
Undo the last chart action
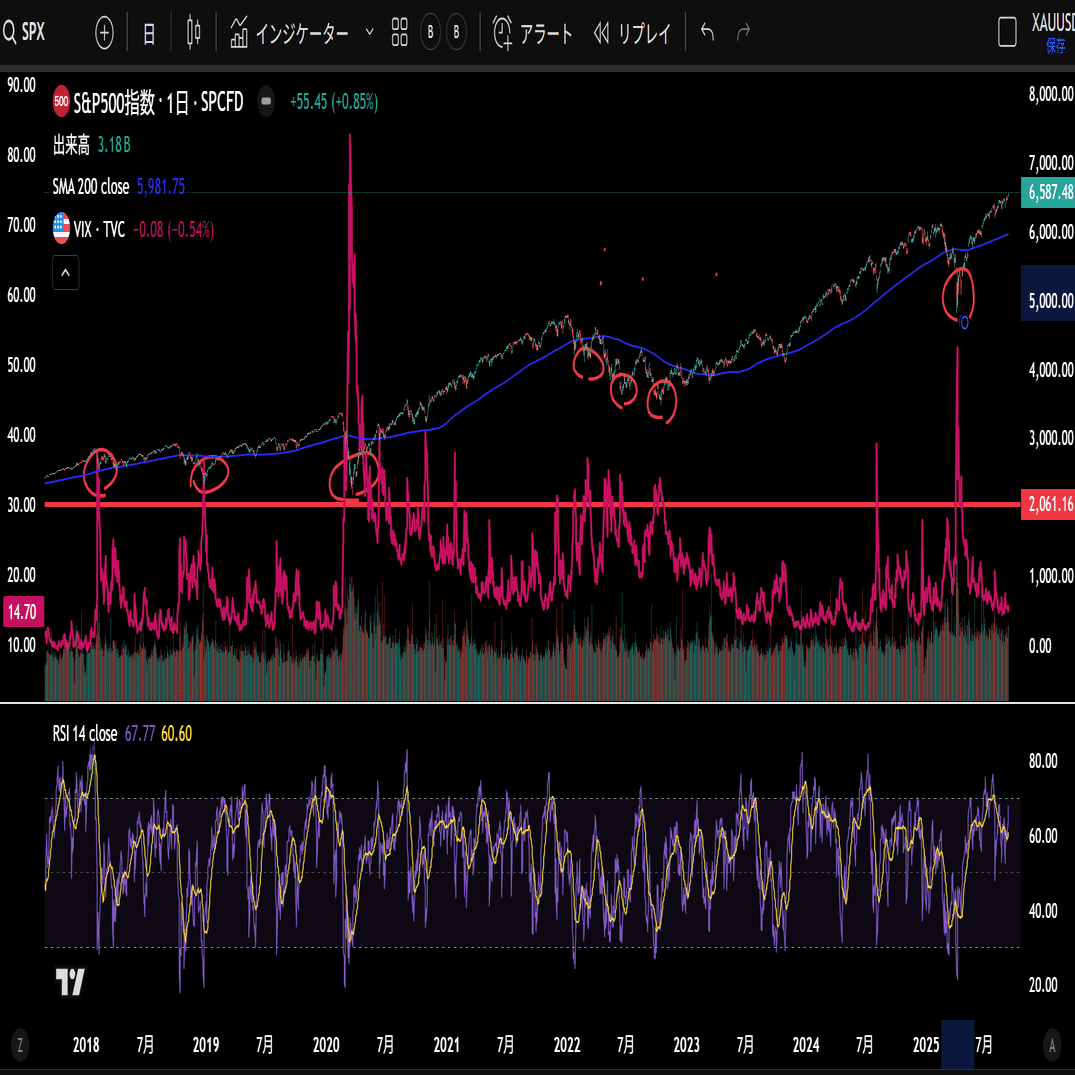click(708, 32)
